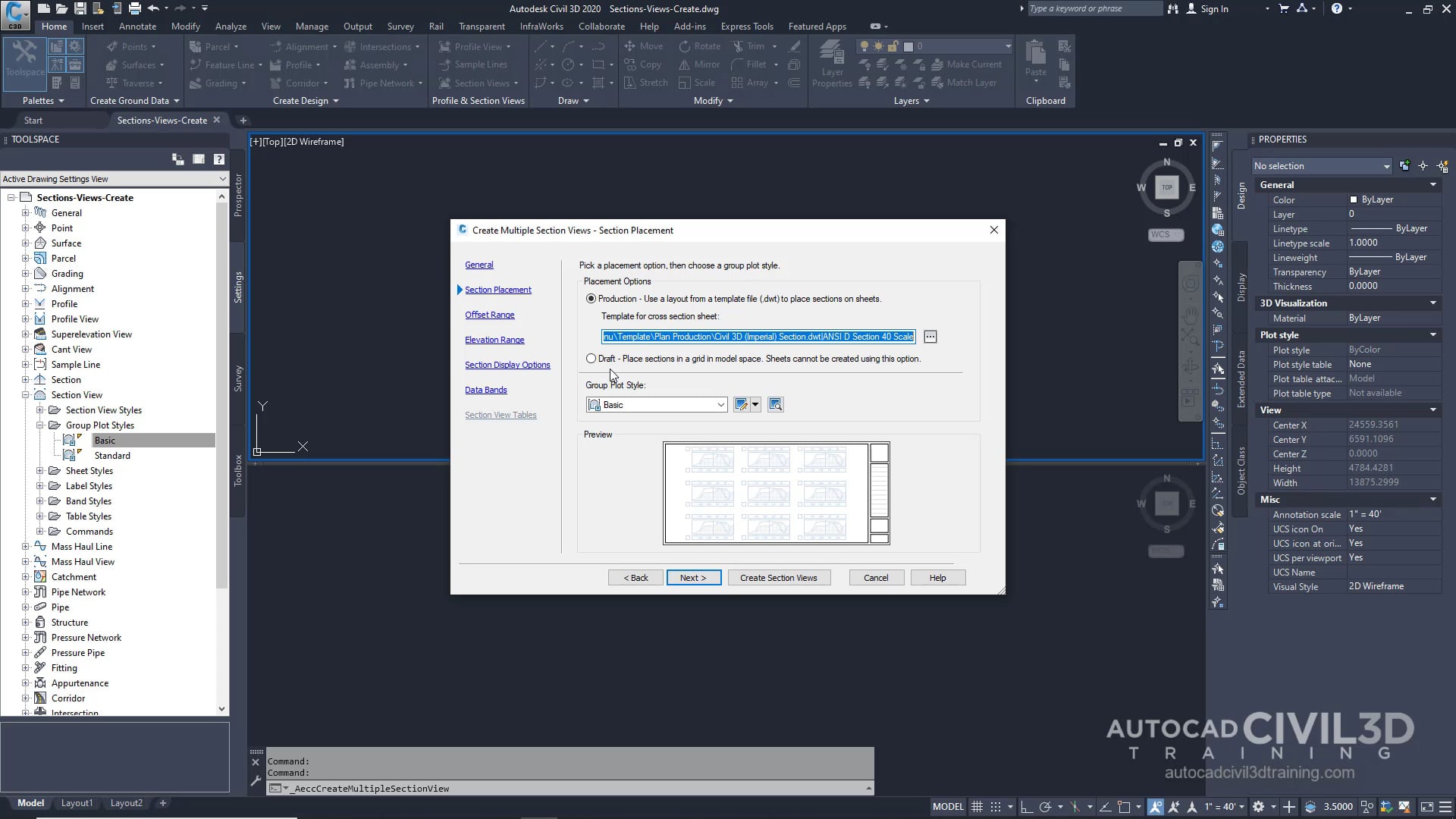Activate the Rotate tool
This screenshot has width=1456, height=819.
click(699, 45)
